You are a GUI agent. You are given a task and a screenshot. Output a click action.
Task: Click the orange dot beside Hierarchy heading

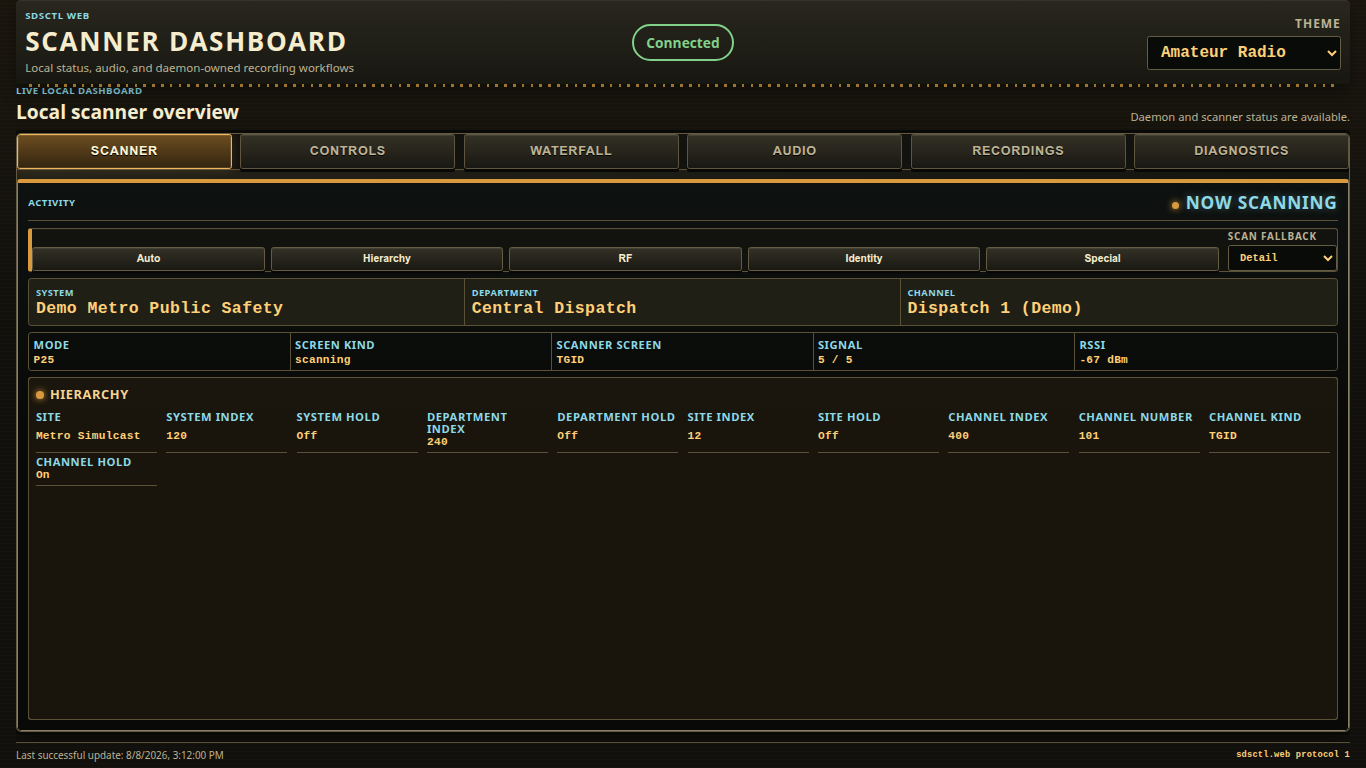pyautogui.click(x=40, y=395)
